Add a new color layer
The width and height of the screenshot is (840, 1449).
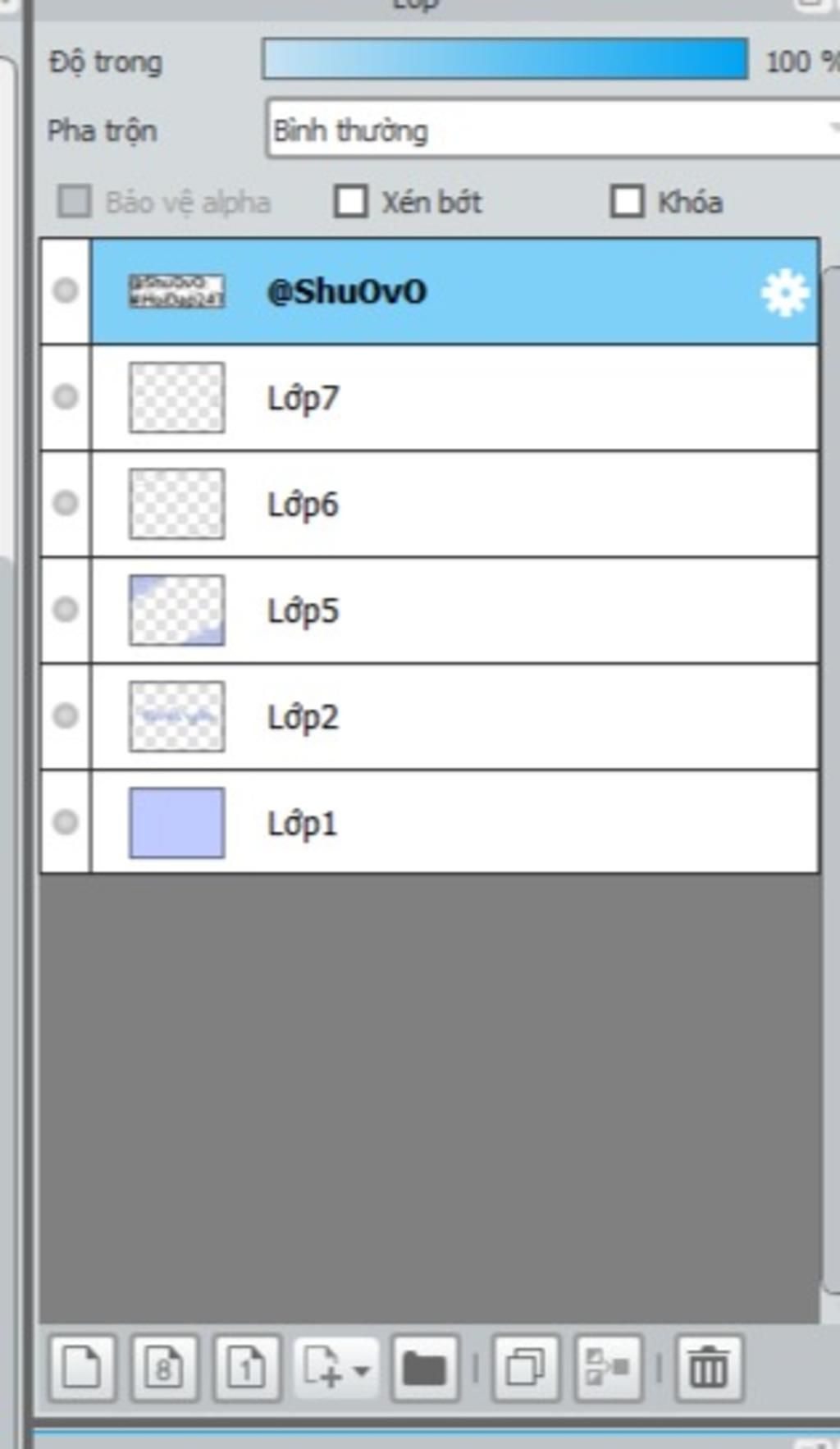tap(82, 1368)
